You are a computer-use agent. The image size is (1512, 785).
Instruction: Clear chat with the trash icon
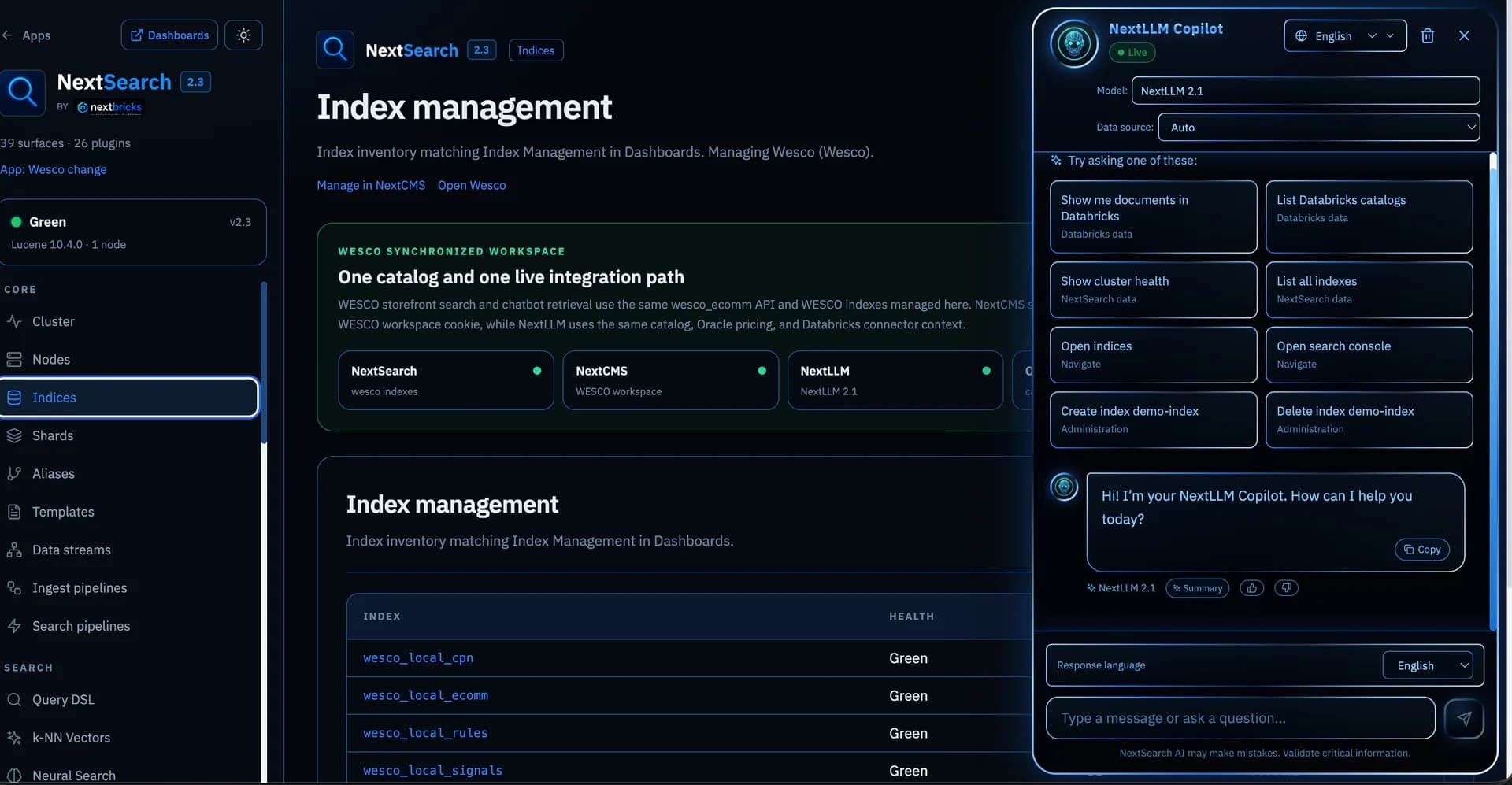(x=1427, y=35)
